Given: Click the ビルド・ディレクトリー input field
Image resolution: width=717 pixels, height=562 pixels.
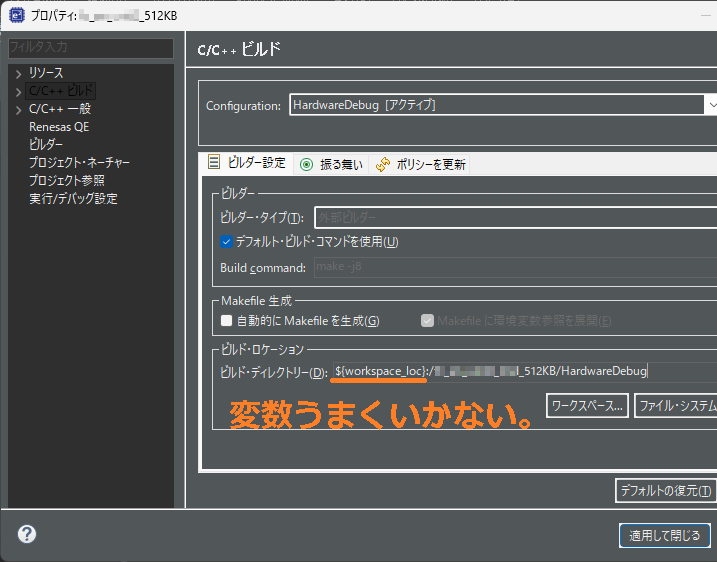Looking at the screenshot, I should pos(520,371).
